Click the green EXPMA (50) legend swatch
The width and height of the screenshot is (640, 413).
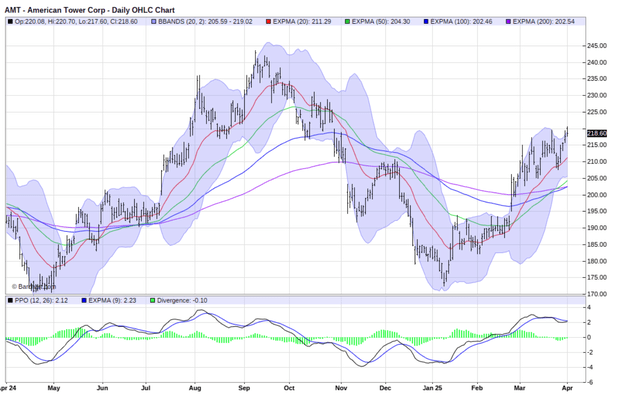347,22
